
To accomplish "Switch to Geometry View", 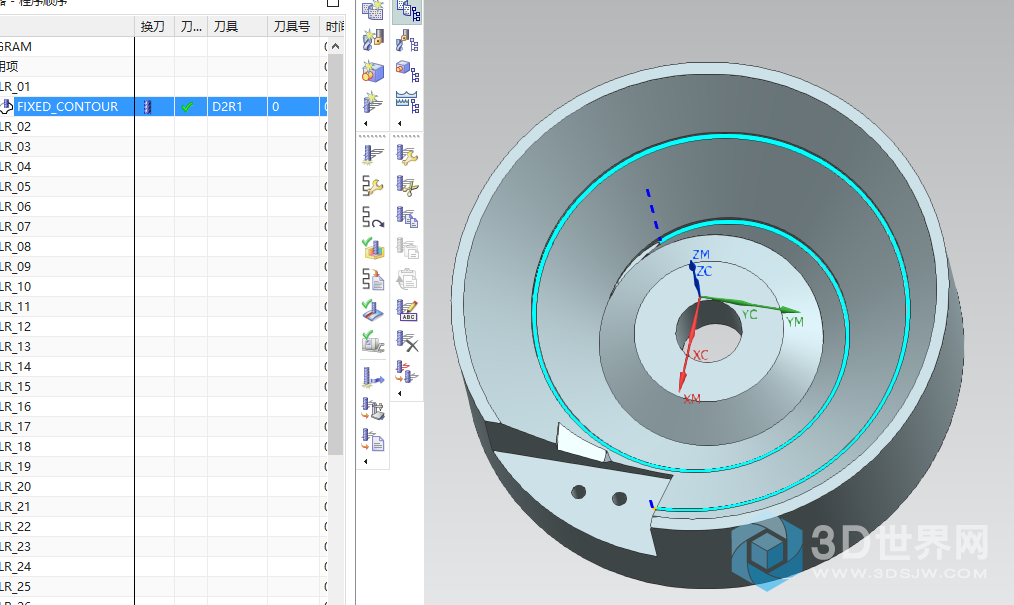I will pos(407,71).
